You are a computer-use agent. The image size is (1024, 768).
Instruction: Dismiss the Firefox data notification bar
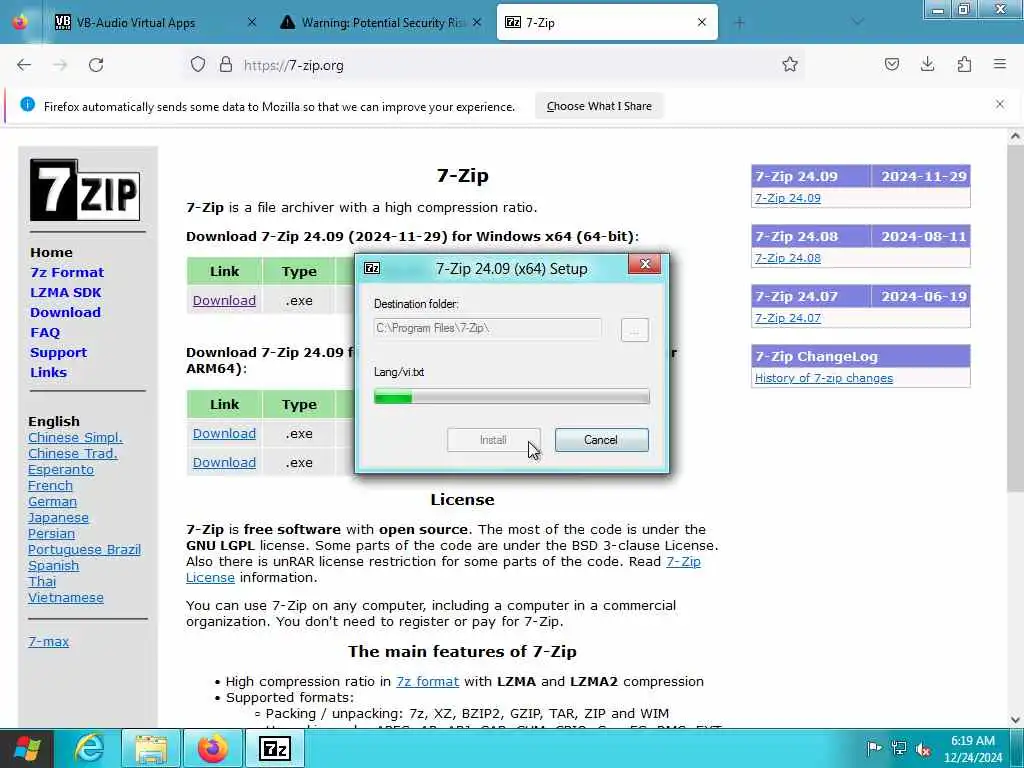tap(1000, 104)
